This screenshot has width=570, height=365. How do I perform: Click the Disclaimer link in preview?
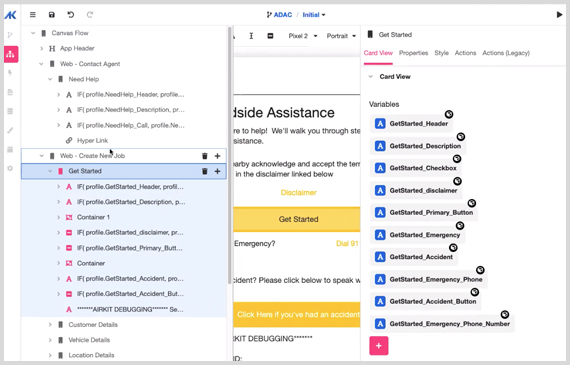coord(298,193)
